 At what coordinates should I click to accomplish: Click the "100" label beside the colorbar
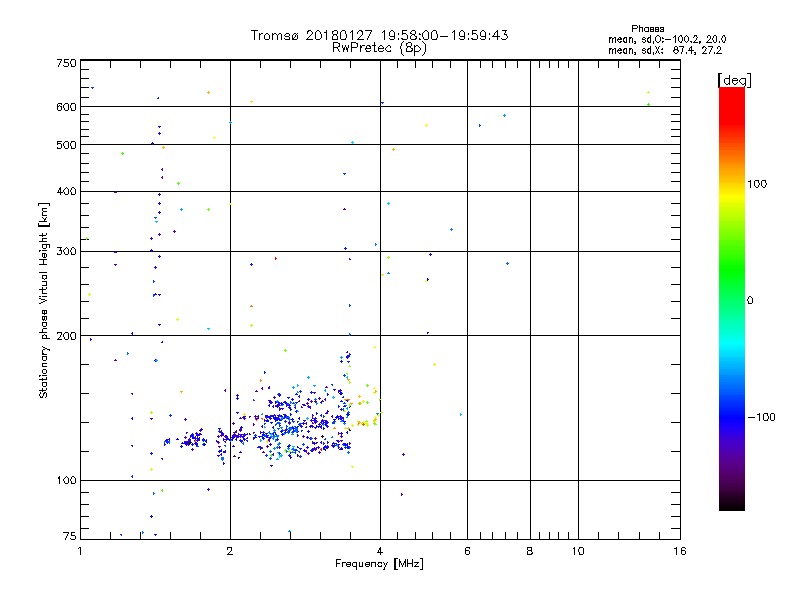(x=757, y=184)
